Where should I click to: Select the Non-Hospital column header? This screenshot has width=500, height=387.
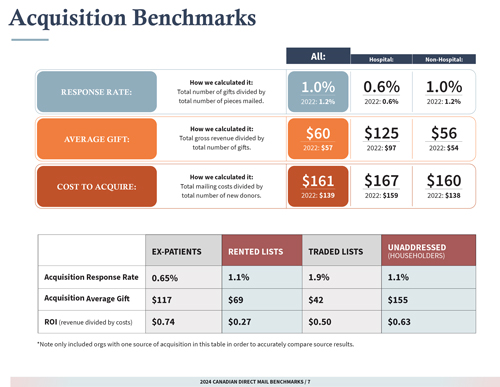pyautogui.click(x=444, y=59)
